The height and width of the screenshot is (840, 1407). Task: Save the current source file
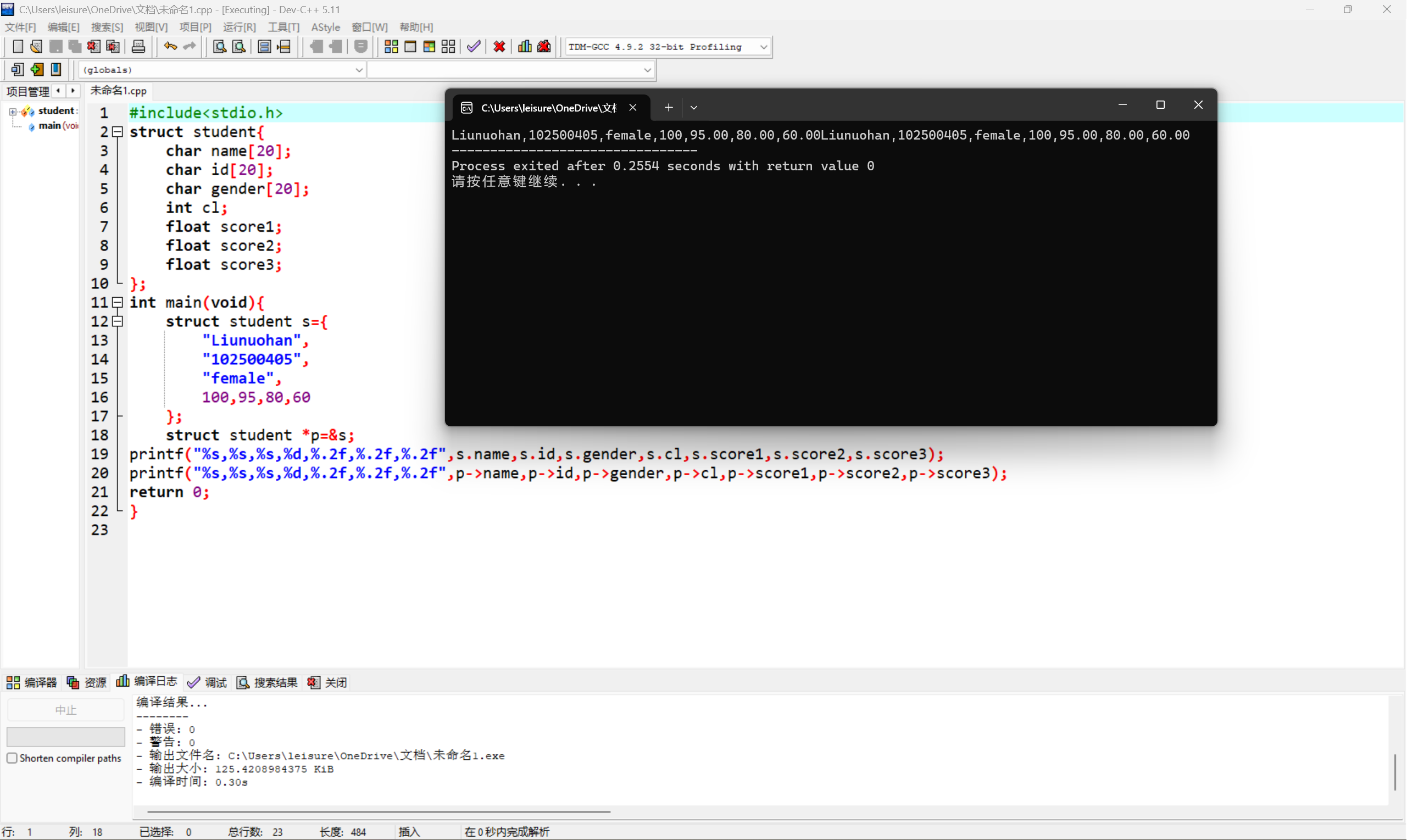[55, 46]
